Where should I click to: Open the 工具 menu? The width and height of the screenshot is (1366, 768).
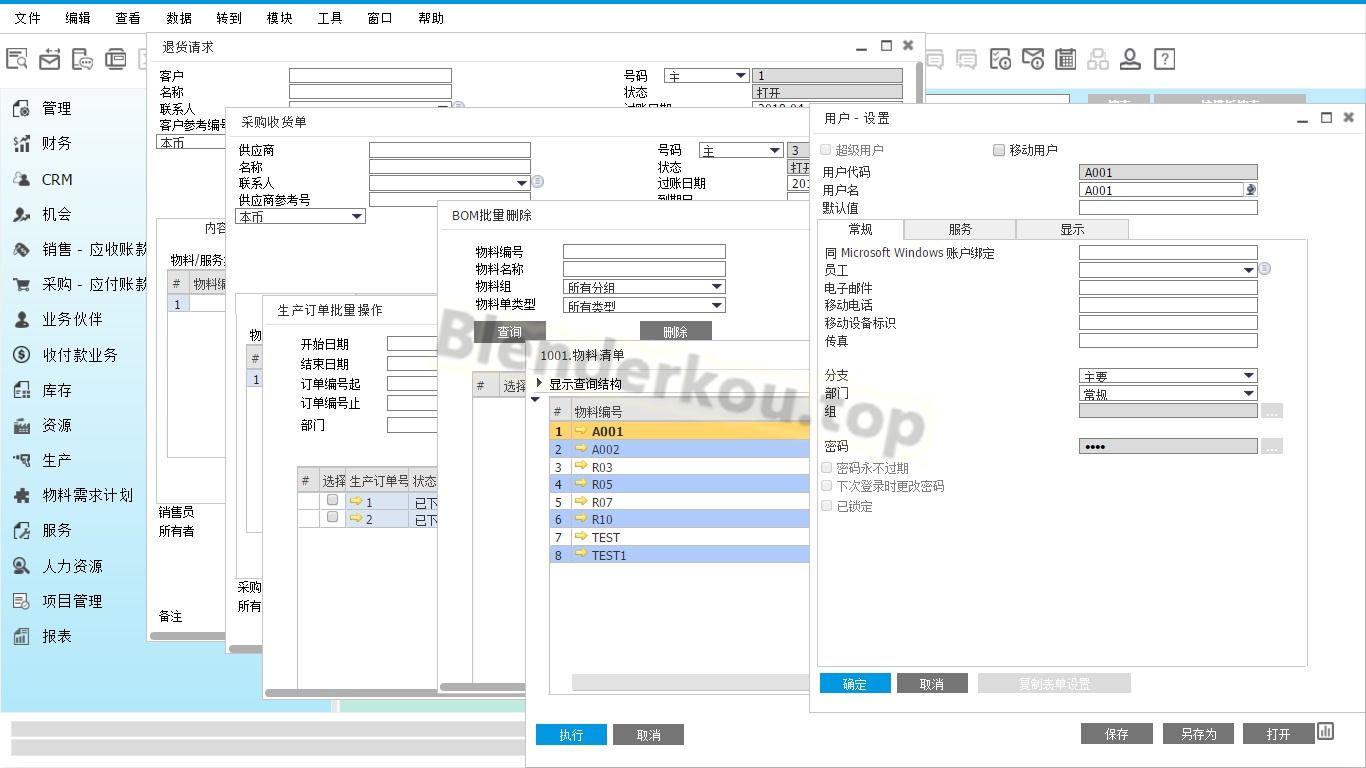[x=329, y=18]
